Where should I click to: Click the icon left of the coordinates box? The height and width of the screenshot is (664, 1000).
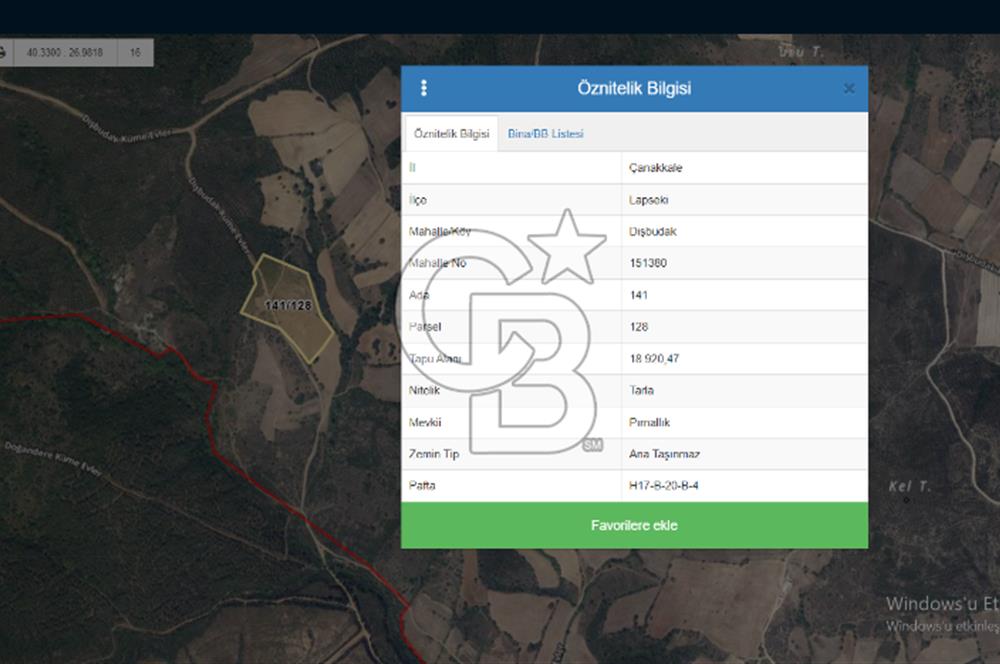[3, 52]
